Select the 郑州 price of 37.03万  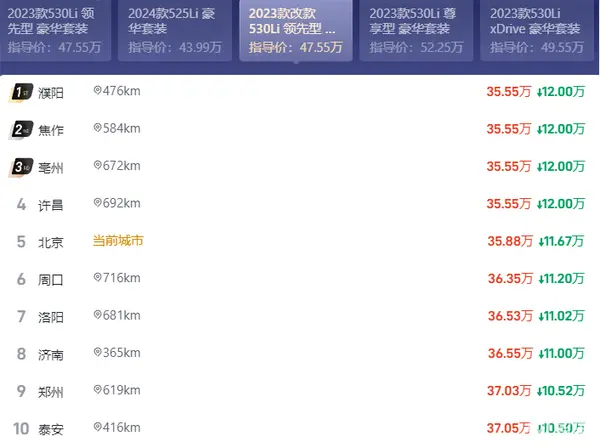point(509,391)
